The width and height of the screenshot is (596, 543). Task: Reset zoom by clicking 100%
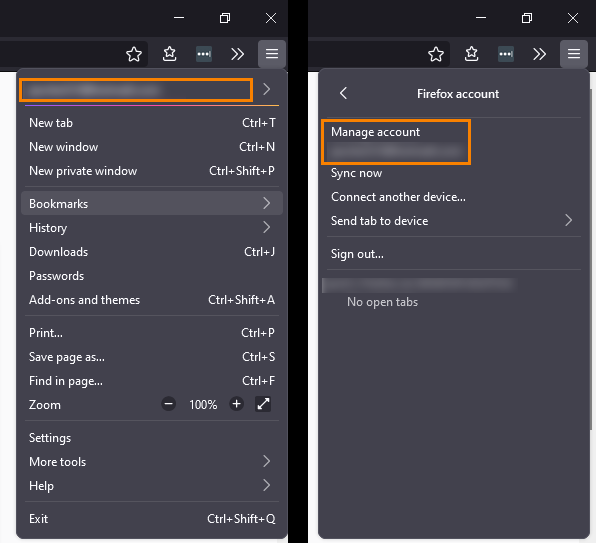pos(203,404)
